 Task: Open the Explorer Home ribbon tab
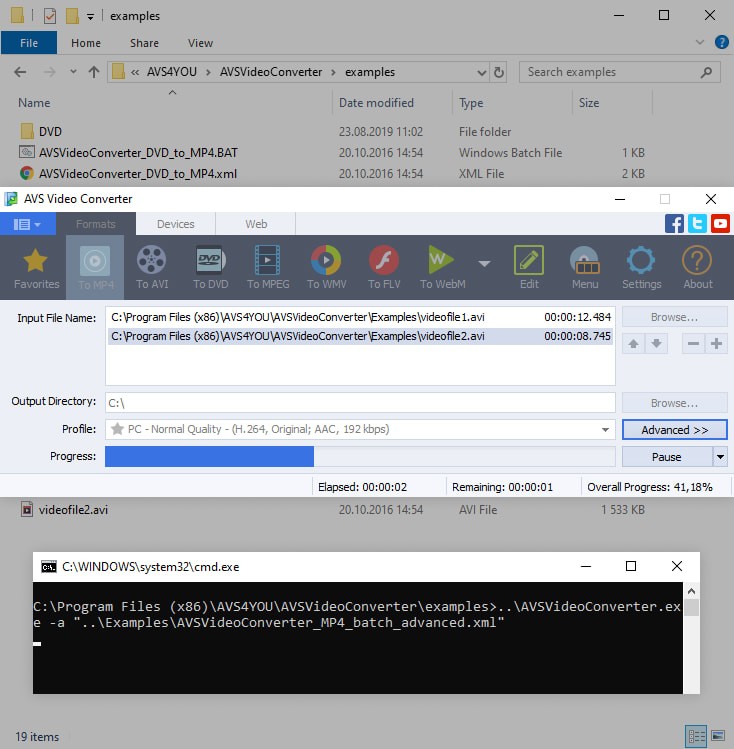pos(86,43)
